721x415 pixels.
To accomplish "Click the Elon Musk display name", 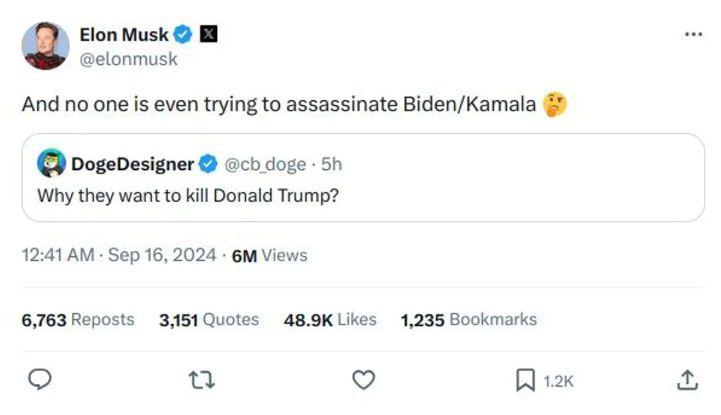I will (x=124, y=35).
